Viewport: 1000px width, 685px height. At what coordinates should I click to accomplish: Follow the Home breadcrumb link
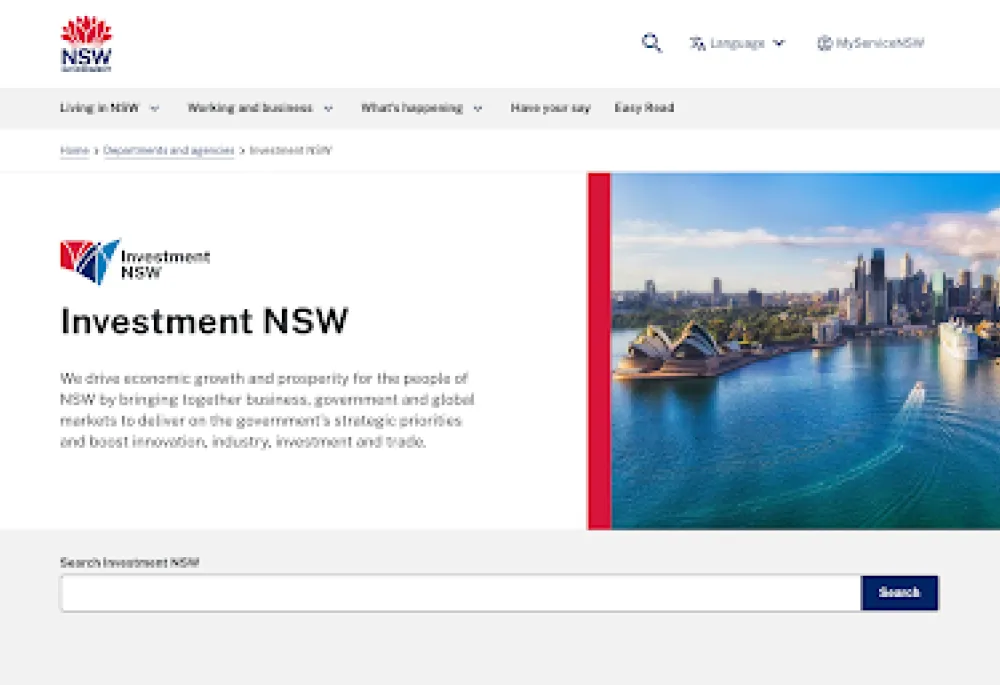pyautogui.click(x=75, y=151)
